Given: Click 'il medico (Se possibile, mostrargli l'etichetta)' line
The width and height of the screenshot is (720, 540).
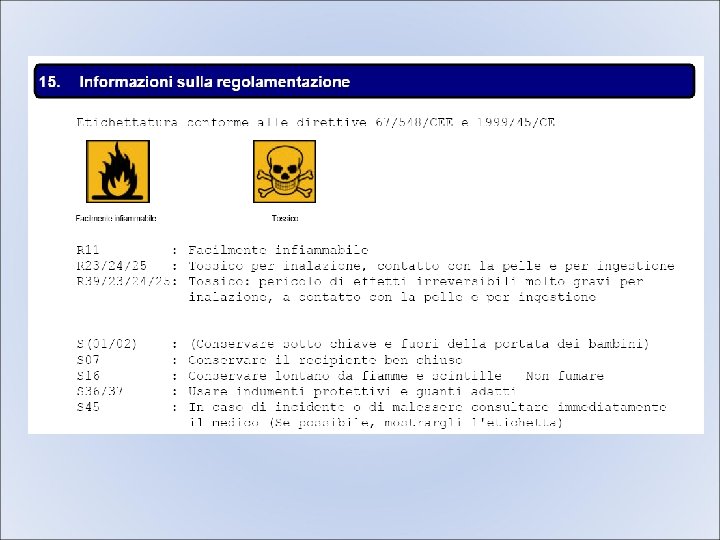Looking at the screenshot, I should click(376, 422).
